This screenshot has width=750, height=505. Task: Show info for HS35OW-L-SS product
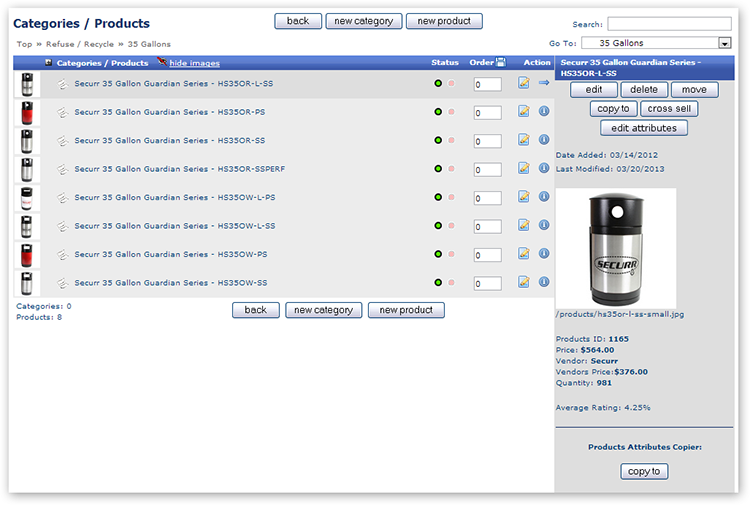point(544,225)
